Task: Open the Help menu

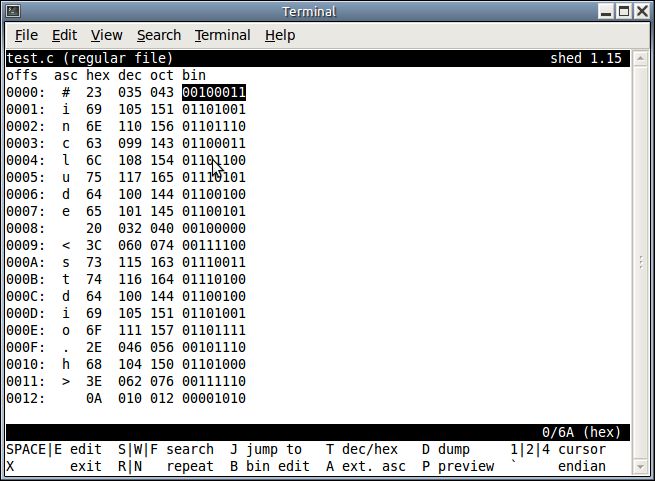Action: (x=280, y=35)
